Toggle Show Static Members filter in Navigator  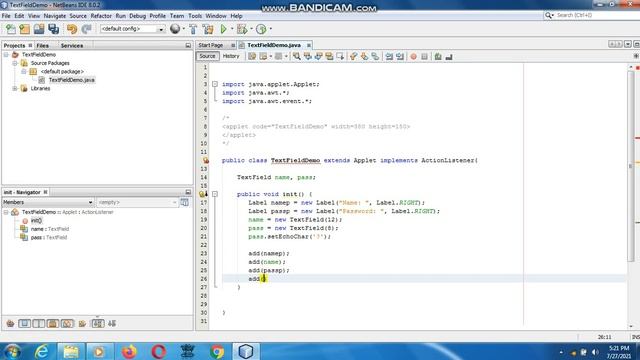(x=39, y=323)
